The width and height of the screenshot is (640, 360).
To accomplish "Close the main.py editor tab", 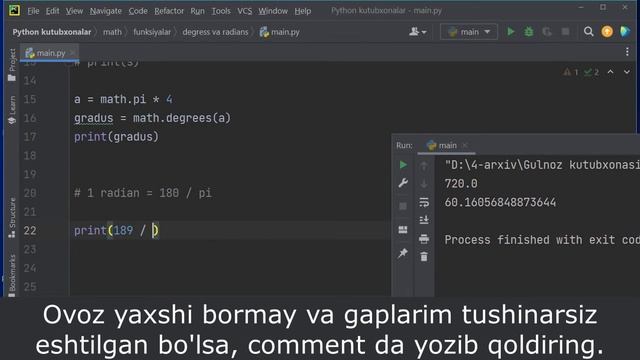I will [72, 53].
